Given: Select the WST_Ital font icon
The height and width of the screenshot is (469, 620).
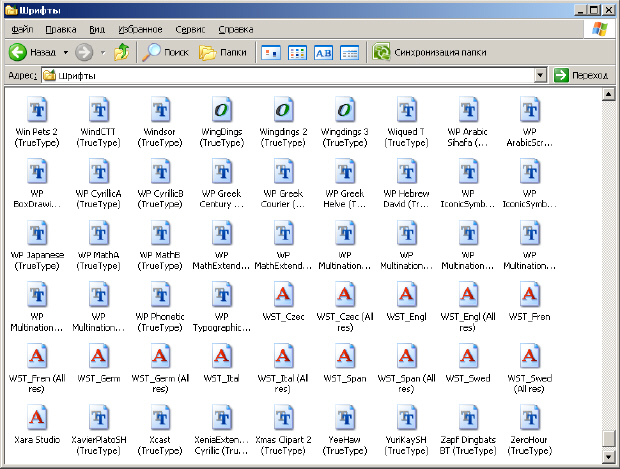Looking at the screenshot, I should (222, 356).
